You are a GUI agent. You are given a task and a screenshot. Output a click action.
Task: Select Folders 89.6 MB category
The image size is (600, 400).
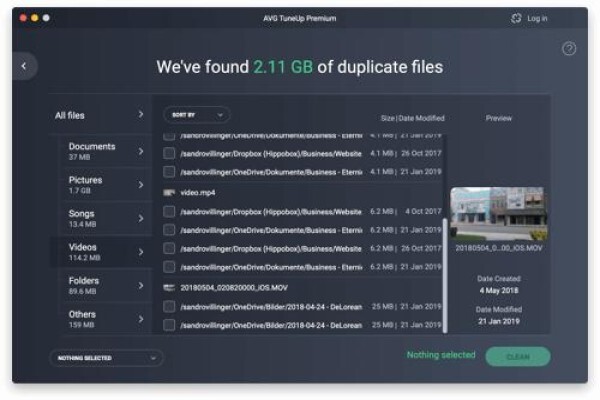(106, 286)
